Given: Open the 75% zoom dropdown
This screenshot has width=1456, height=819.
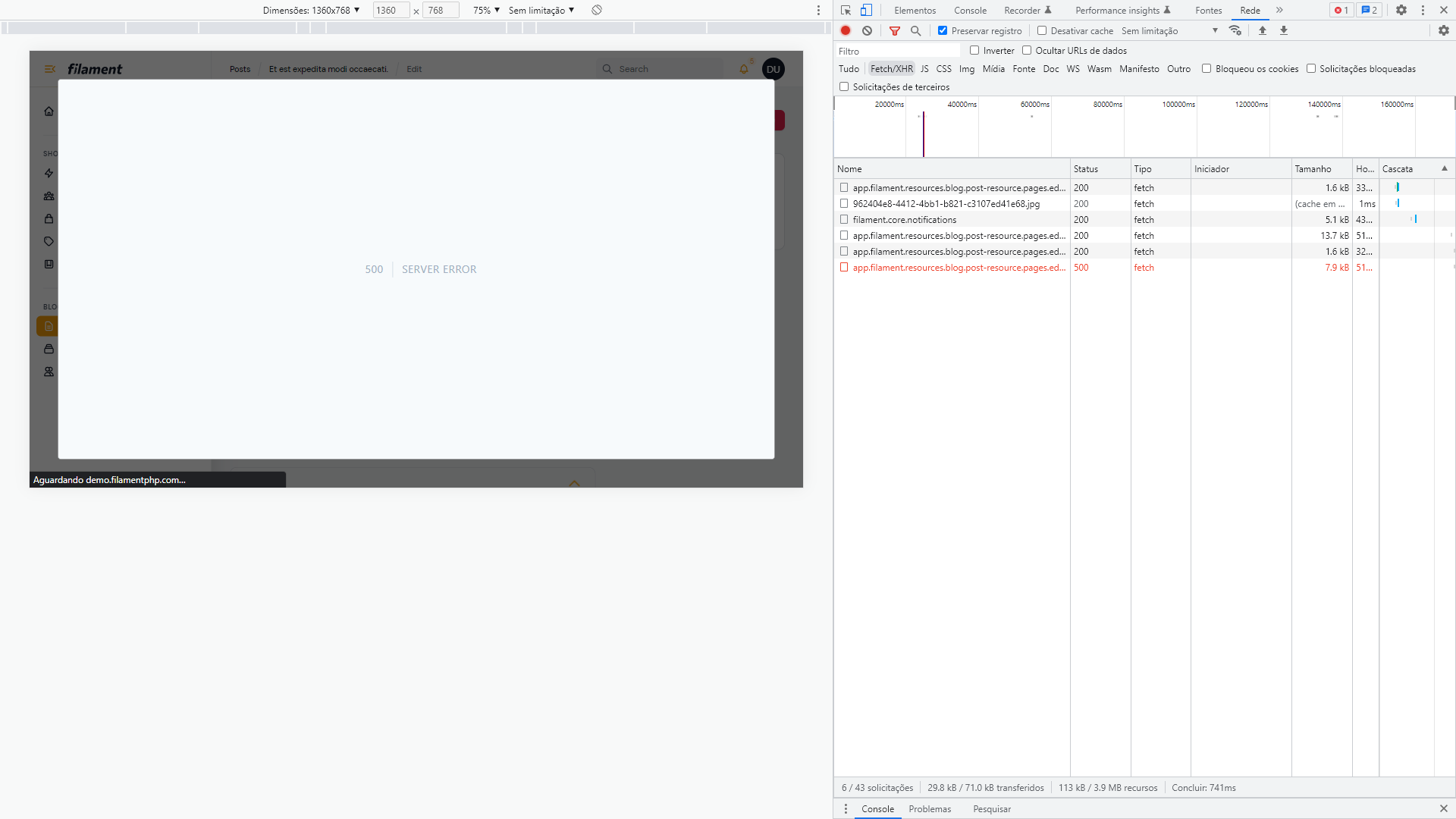Looking at the screenshot, I should click(x=485, y=10).
